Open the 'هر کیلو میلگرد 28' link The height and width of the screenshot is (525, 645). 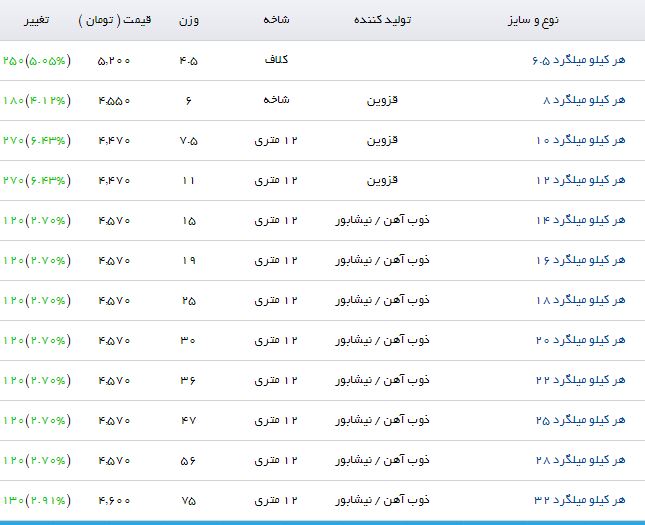tap(580, 461)
